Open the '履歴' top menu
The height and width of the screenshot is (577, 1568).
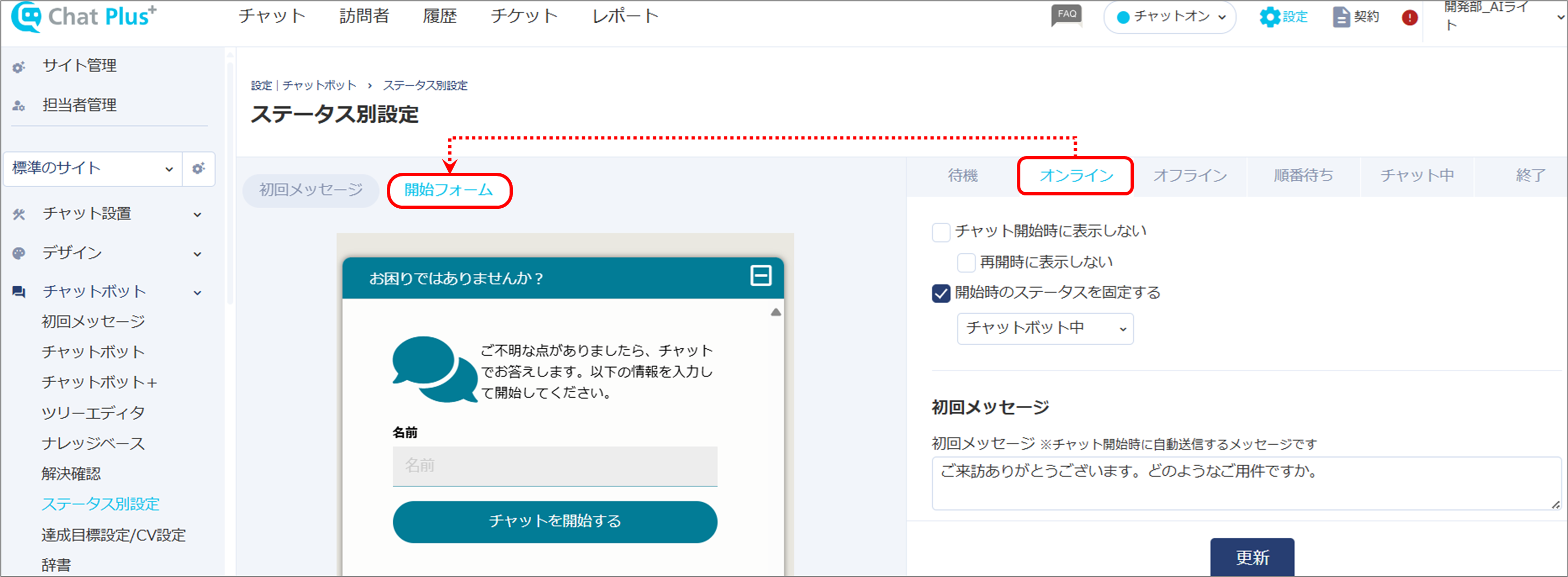(440, 16)
